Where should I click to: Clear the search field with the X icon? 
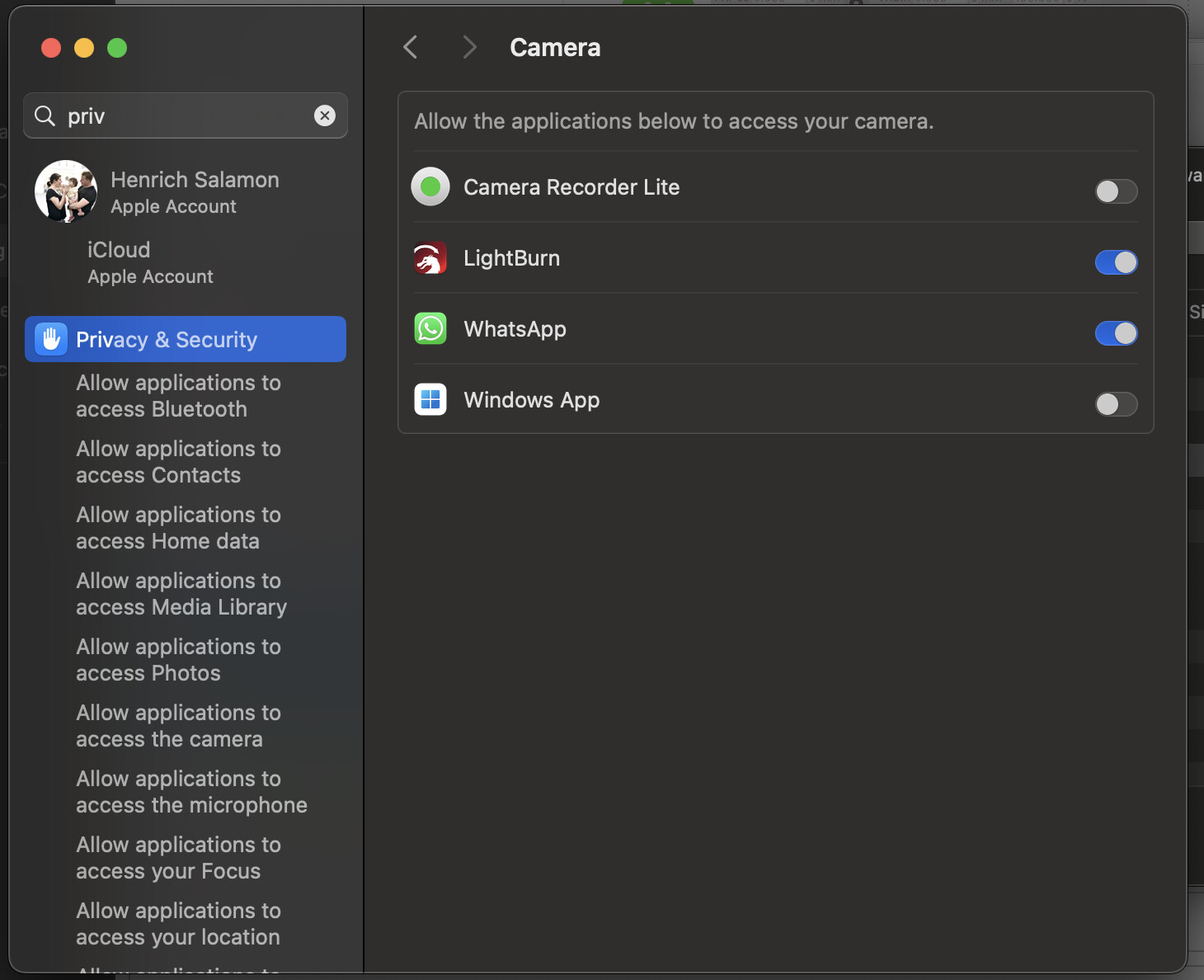pos(325,115)
